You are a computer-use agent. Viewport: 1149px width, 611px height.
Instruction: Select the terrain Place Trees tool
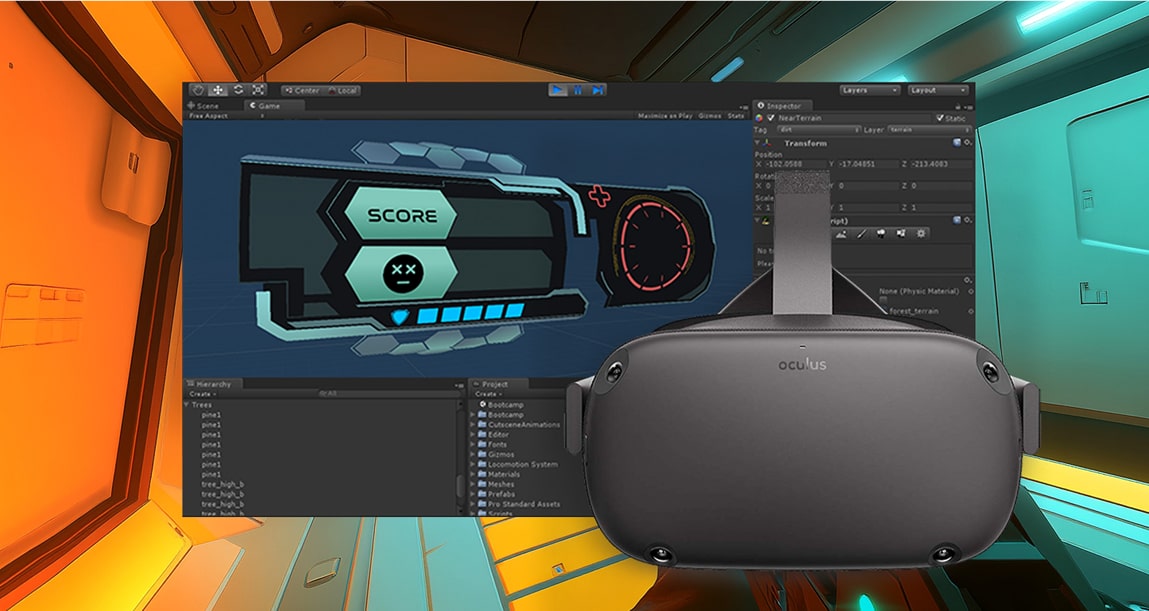[881, 234]
